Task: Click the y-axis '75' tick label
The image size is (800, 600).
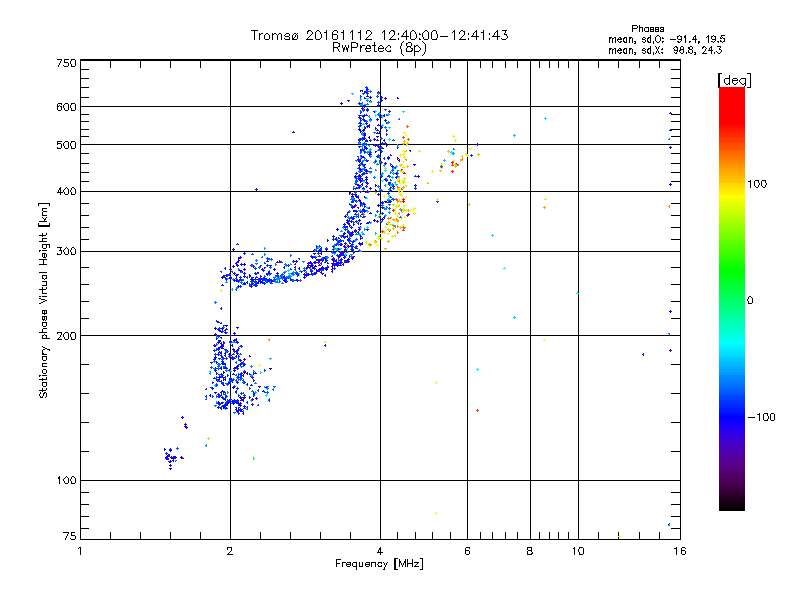Action: (x=70, y=536)
